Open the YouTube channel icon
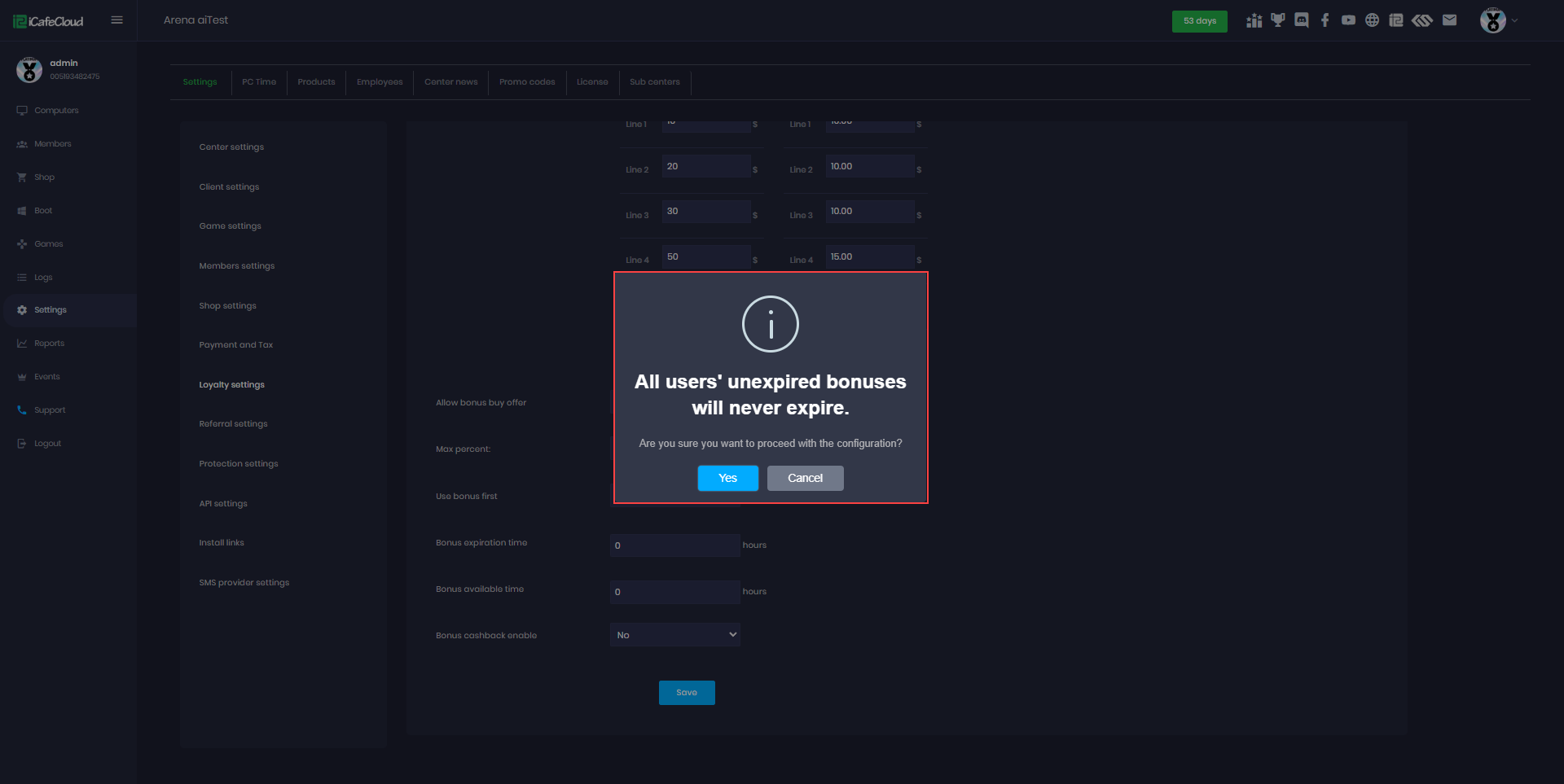This screenshot has width=1564, height=784. click(1349, 20)
